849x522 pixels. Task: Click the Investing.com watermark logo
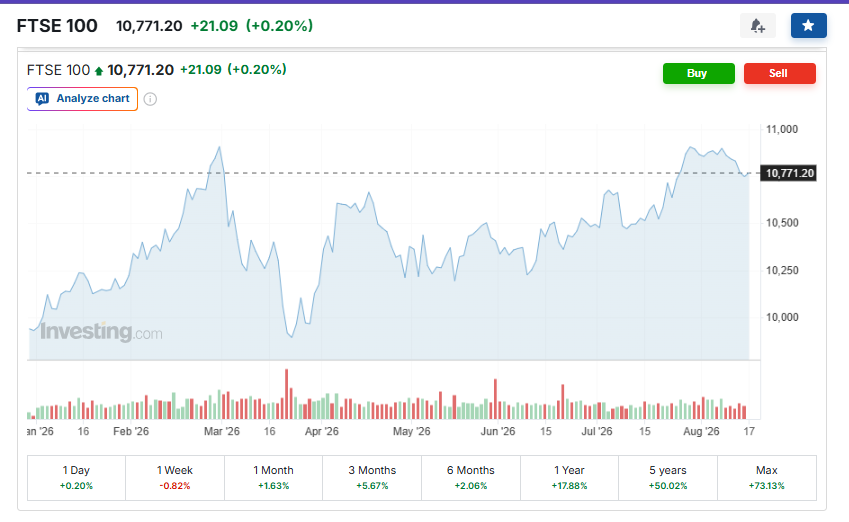pyautogui.click(x=101, y=331)
